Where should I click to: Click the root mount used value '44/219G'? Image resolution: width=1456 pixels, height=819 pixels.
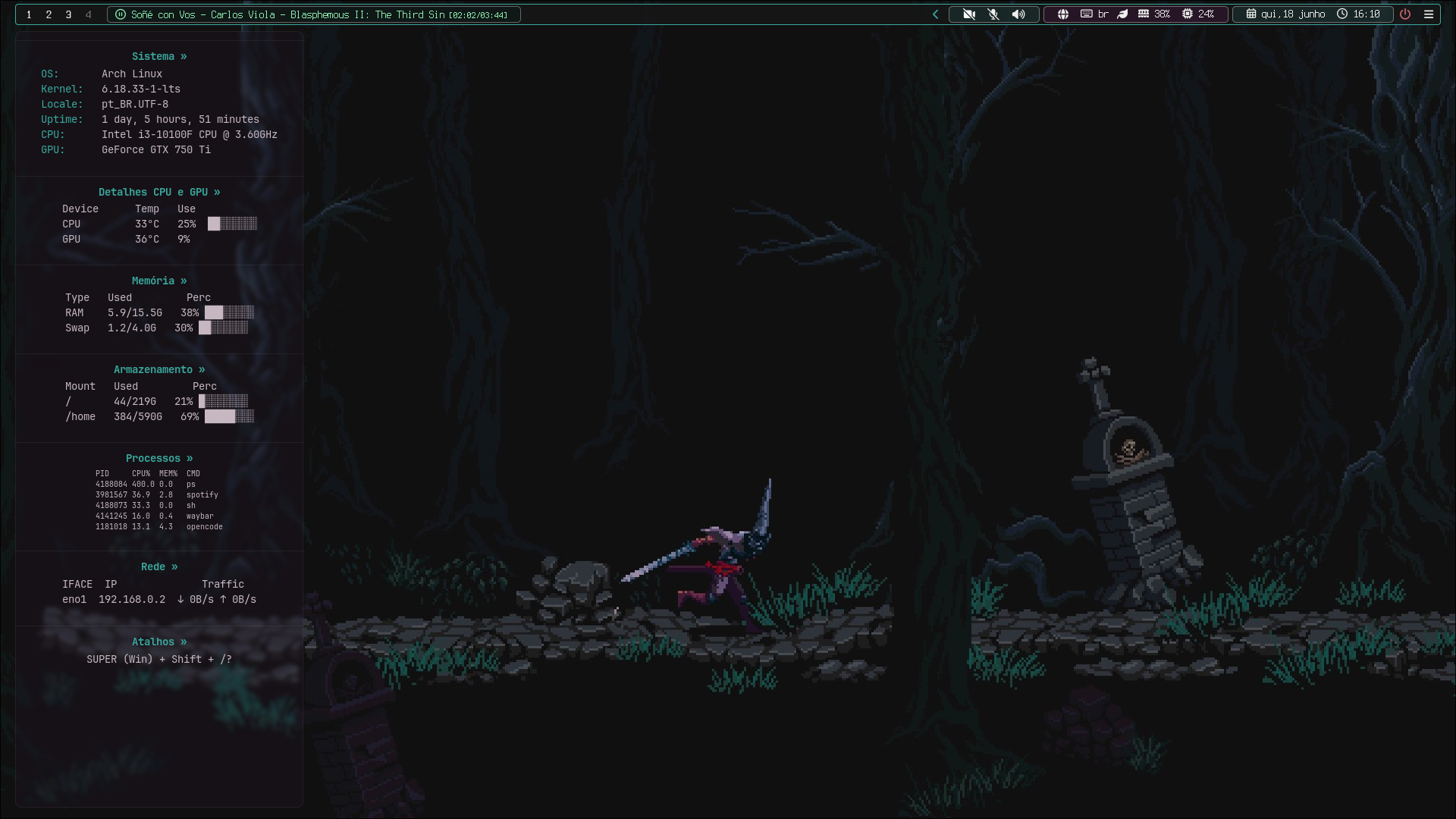(135, 401)
